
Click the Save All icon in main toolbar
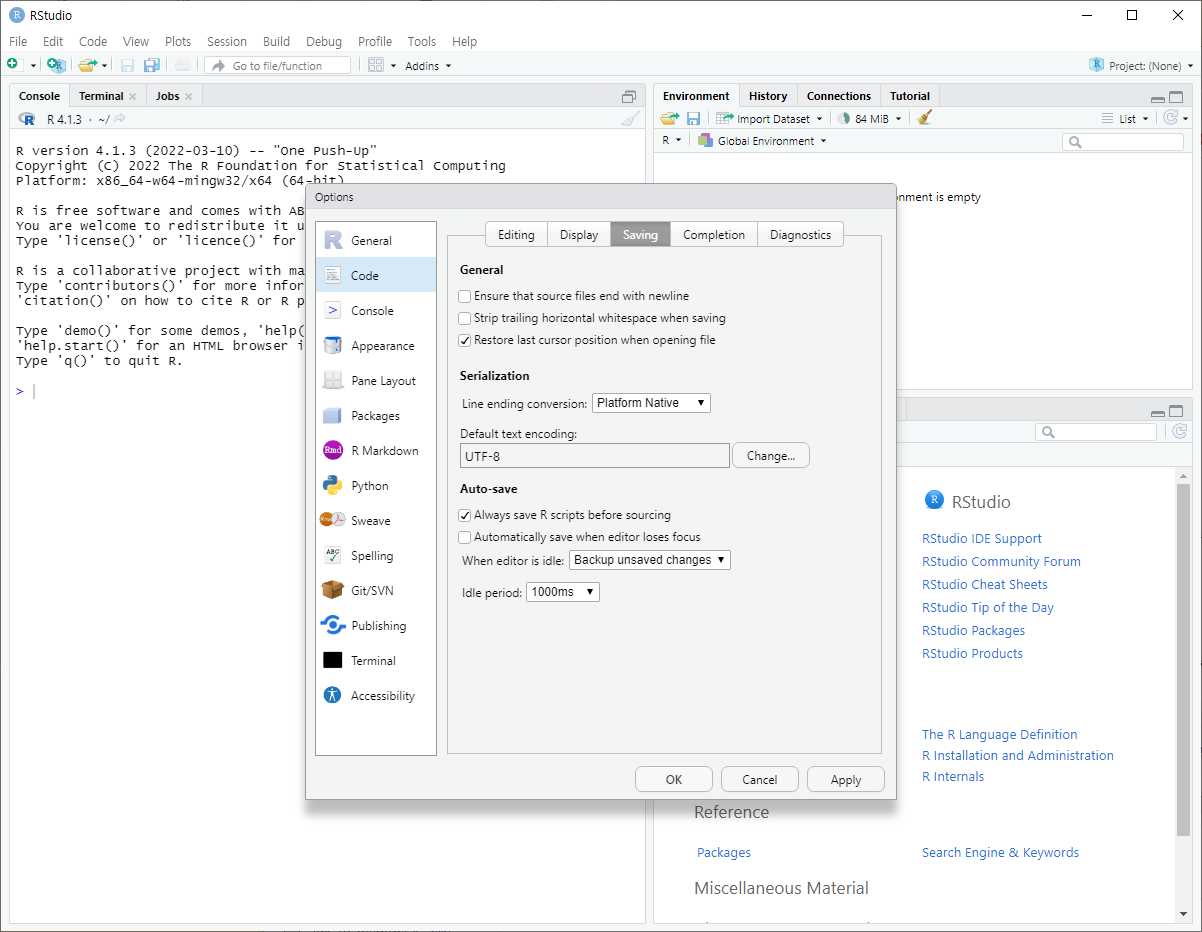(151, 65)
